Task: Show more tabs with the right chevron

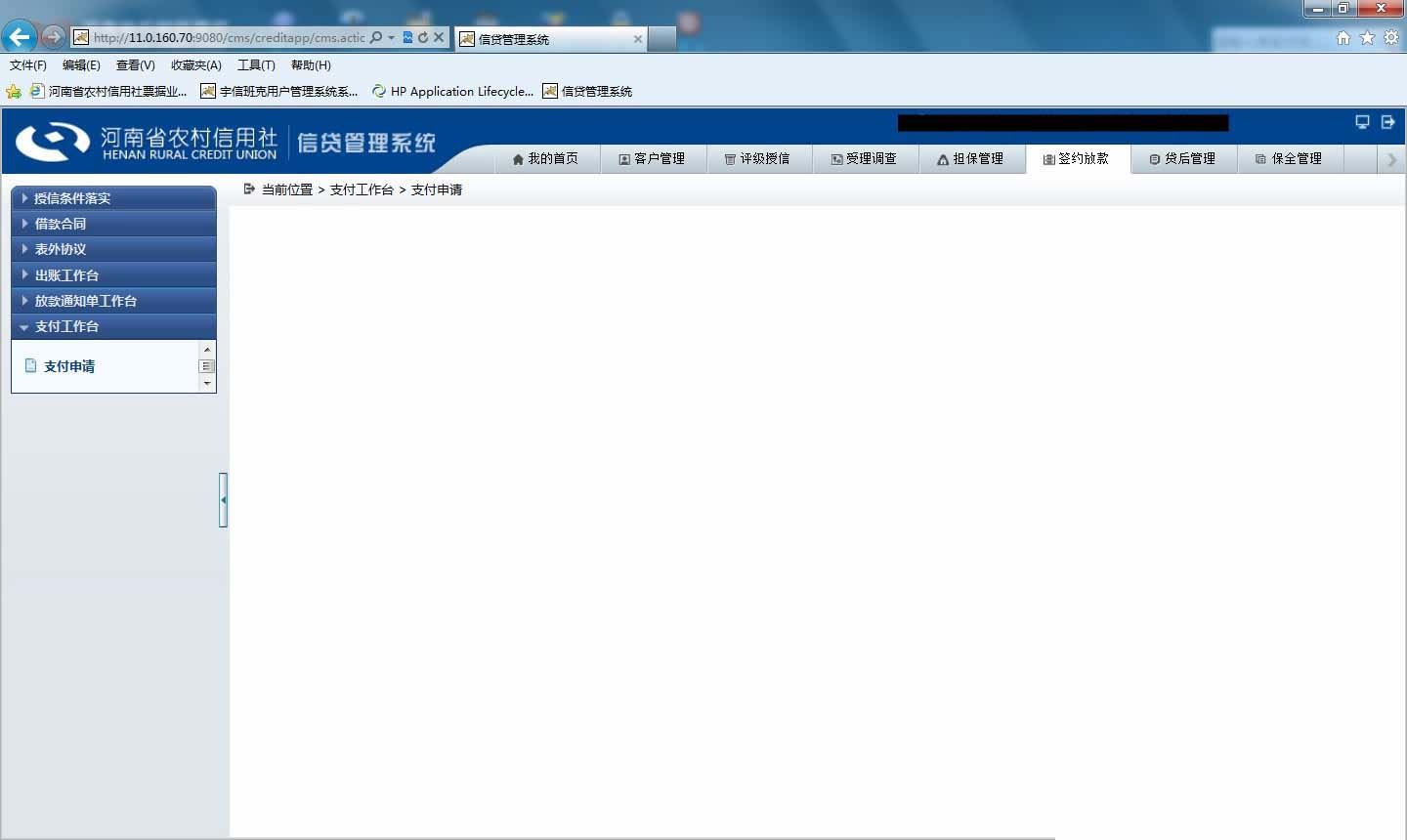Action: [x=1392, y=159]
